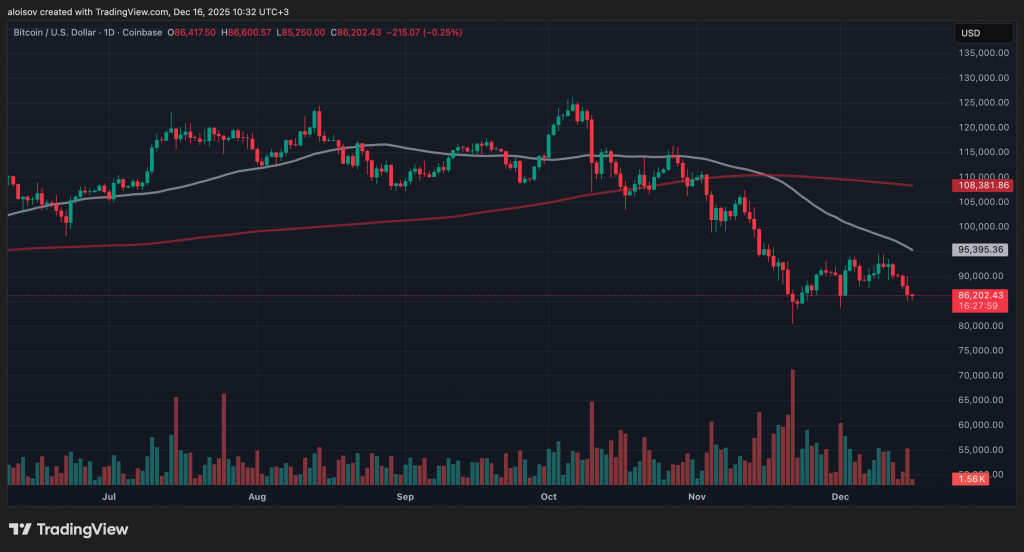Image resolution: width=1024 pixels, height=552 pixels.
Task: Click the Oct label on time axis
Action: 548,496
